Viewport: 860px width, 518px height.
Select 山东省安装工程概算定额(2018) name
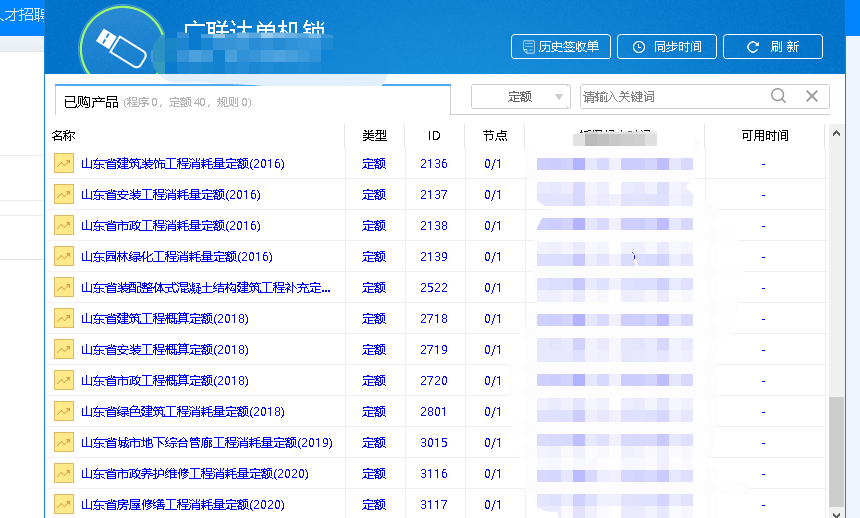click(165, 350)
